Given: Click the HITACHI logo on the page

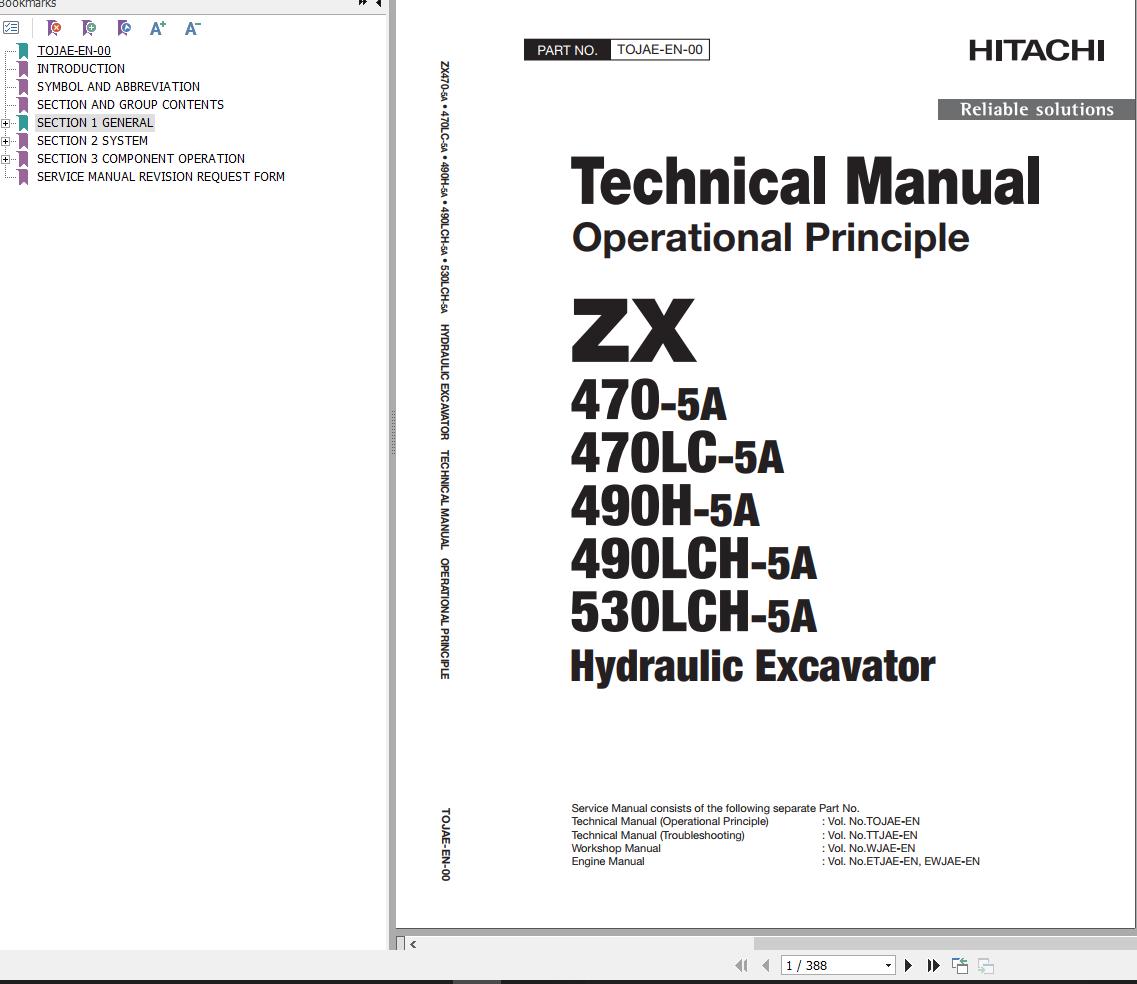Looking at the screenshot, I should pos(1036,51).
